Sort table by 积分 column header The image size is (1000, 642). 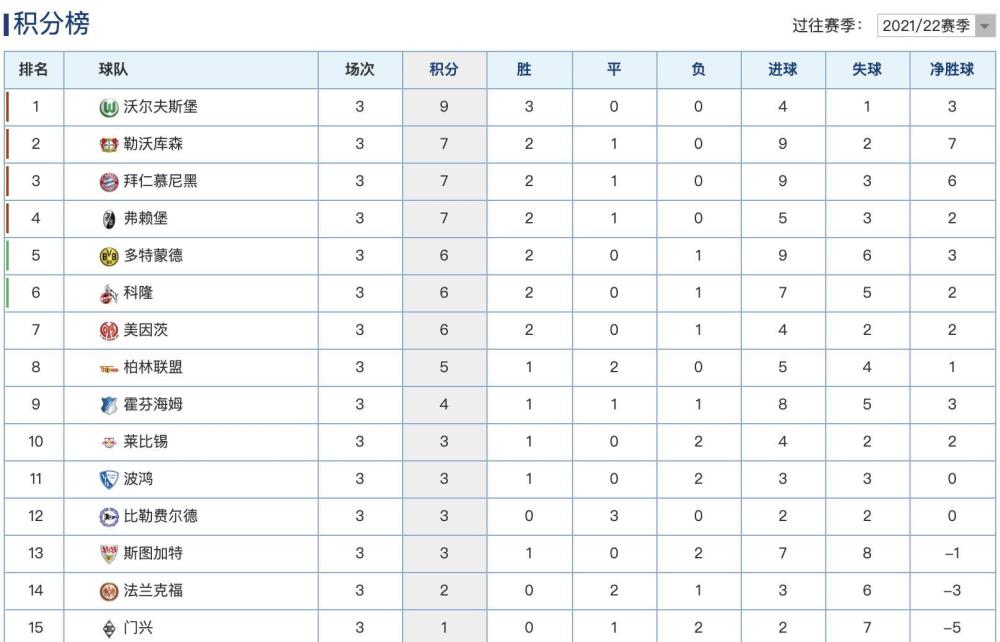pos(444,69)
